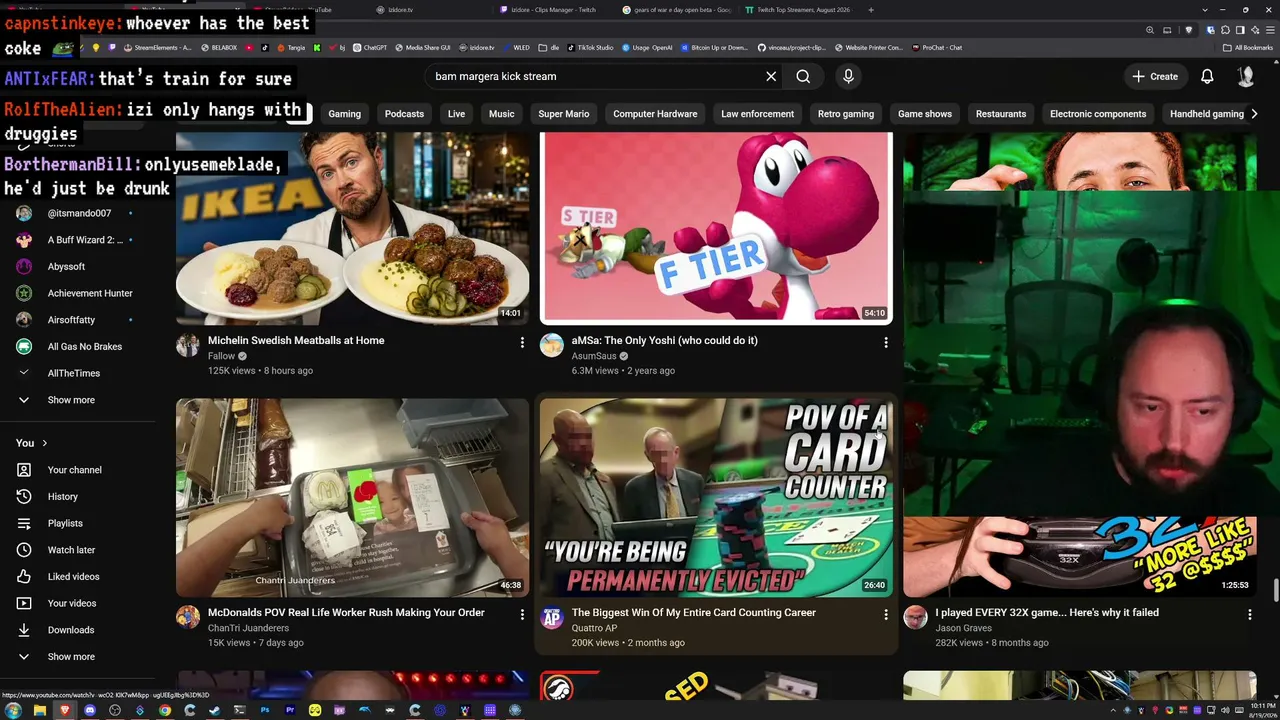
Task: Open the TikTok Studio bookmark
Action: click(590, 47)
